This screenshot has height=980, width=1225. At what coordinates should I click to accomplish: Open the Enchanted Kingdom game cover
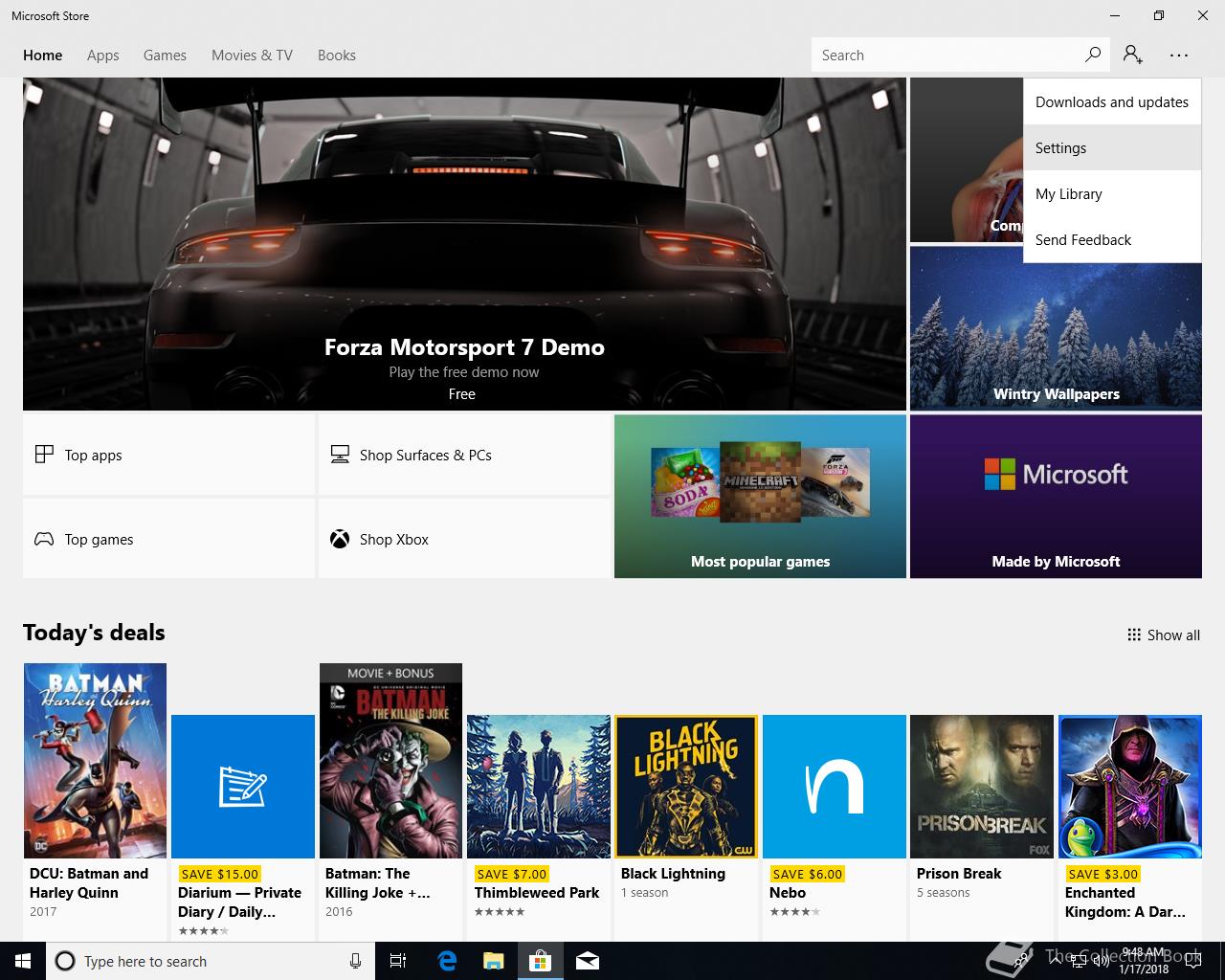[1130, 787]
